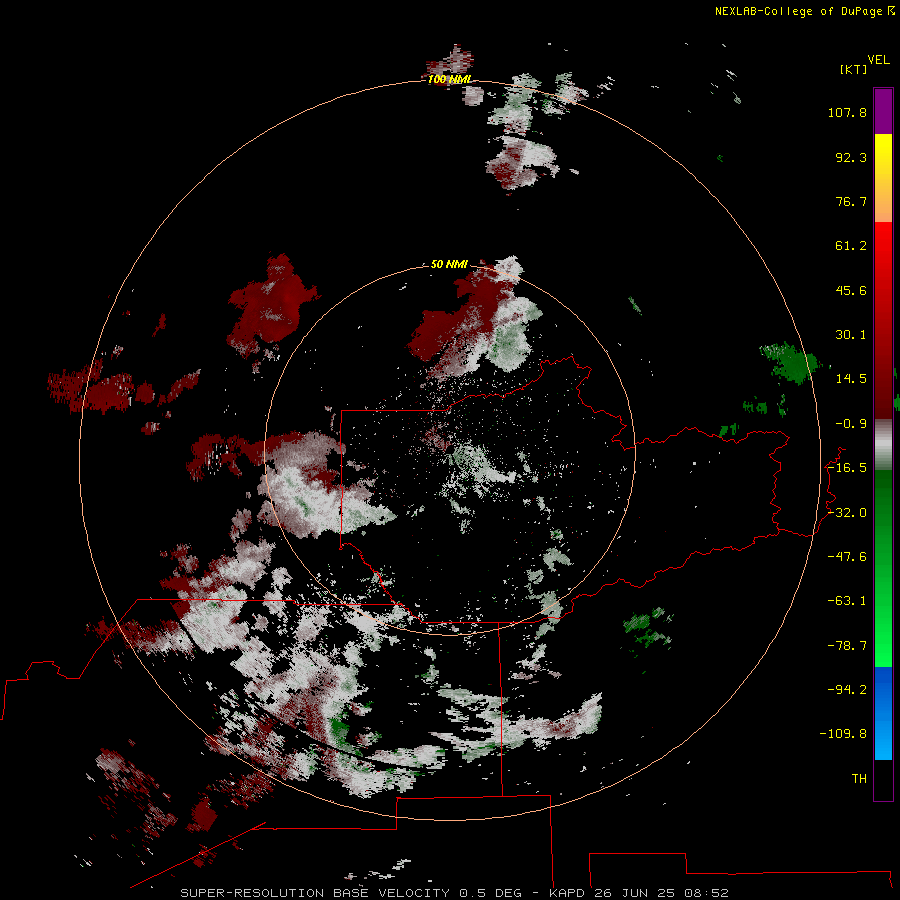Click the -47.6 velocity scale value
The width and height of the screenshot is (900, 900).
[847, 557]
